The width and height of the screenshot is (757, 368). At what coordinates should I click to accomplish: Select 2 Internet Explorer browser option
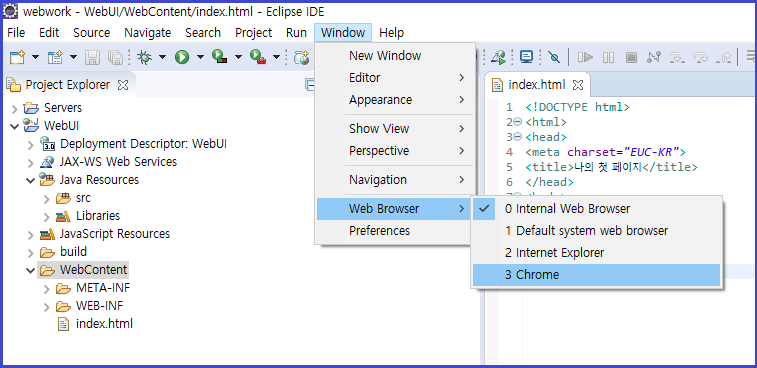point(597,253)
